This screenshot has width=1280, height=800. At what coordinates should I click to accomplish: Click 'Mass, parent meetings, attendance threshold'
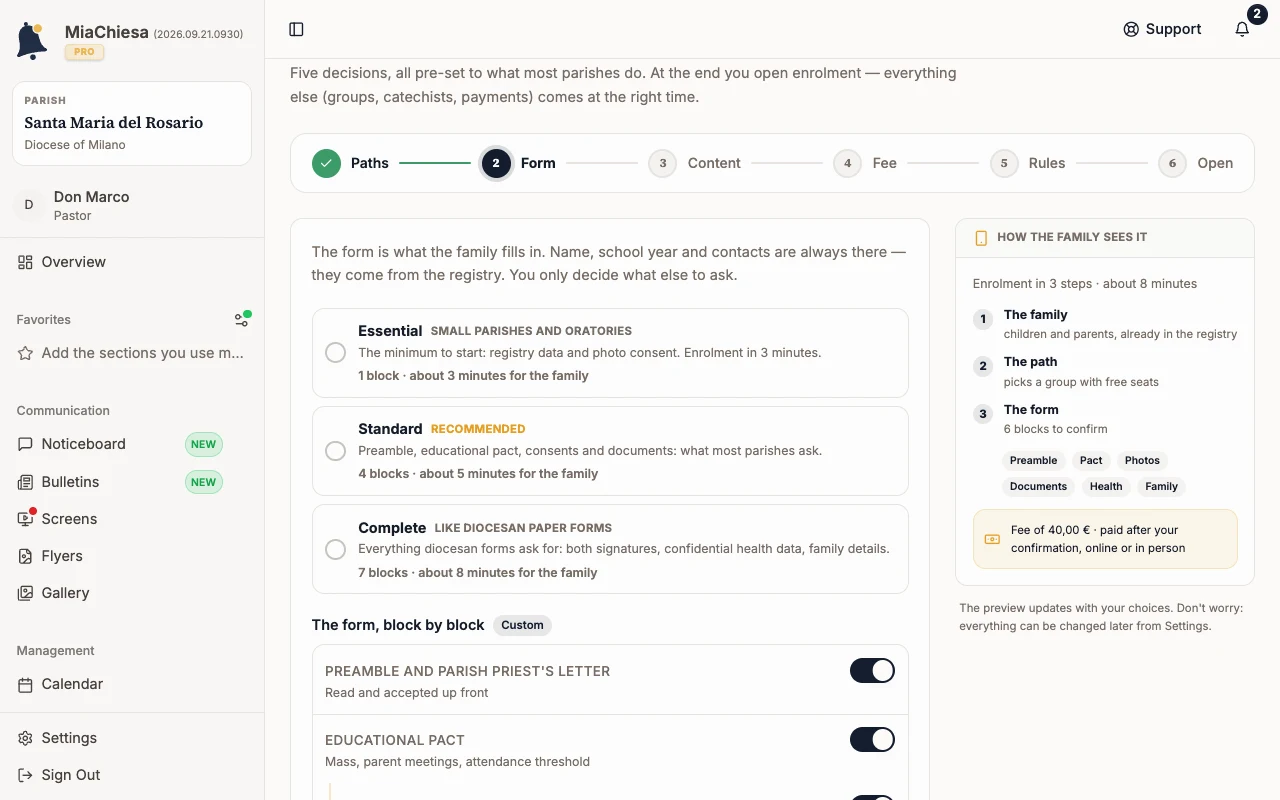(x=457, y=762)
